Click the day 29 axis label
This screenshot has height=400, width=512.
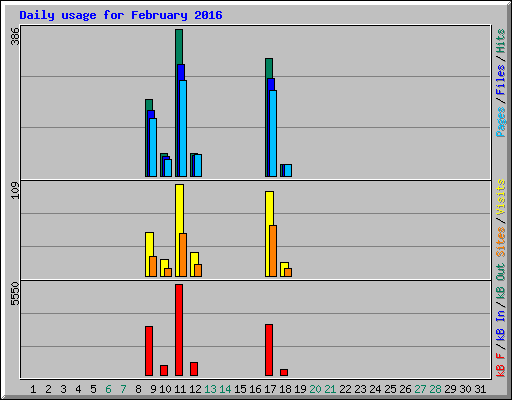[450, 389]
